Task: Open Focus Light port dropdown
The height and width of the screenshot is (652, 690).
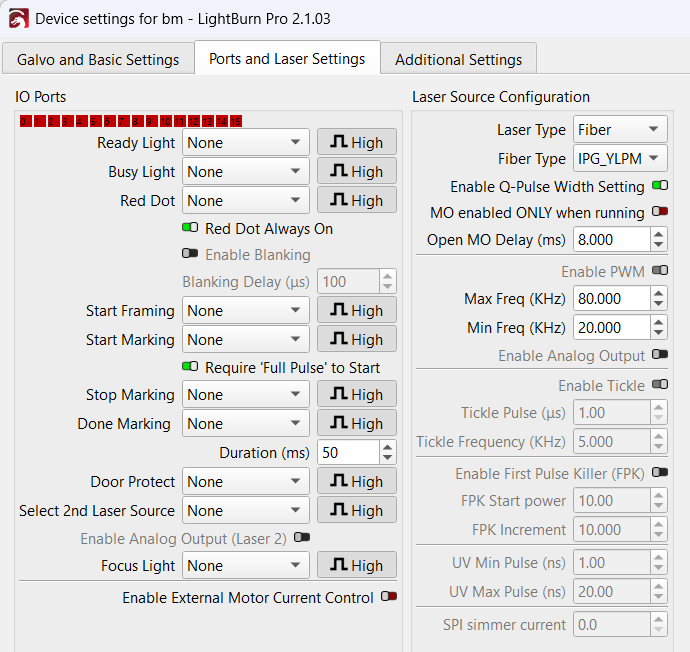Action: [x=246, y=565]
